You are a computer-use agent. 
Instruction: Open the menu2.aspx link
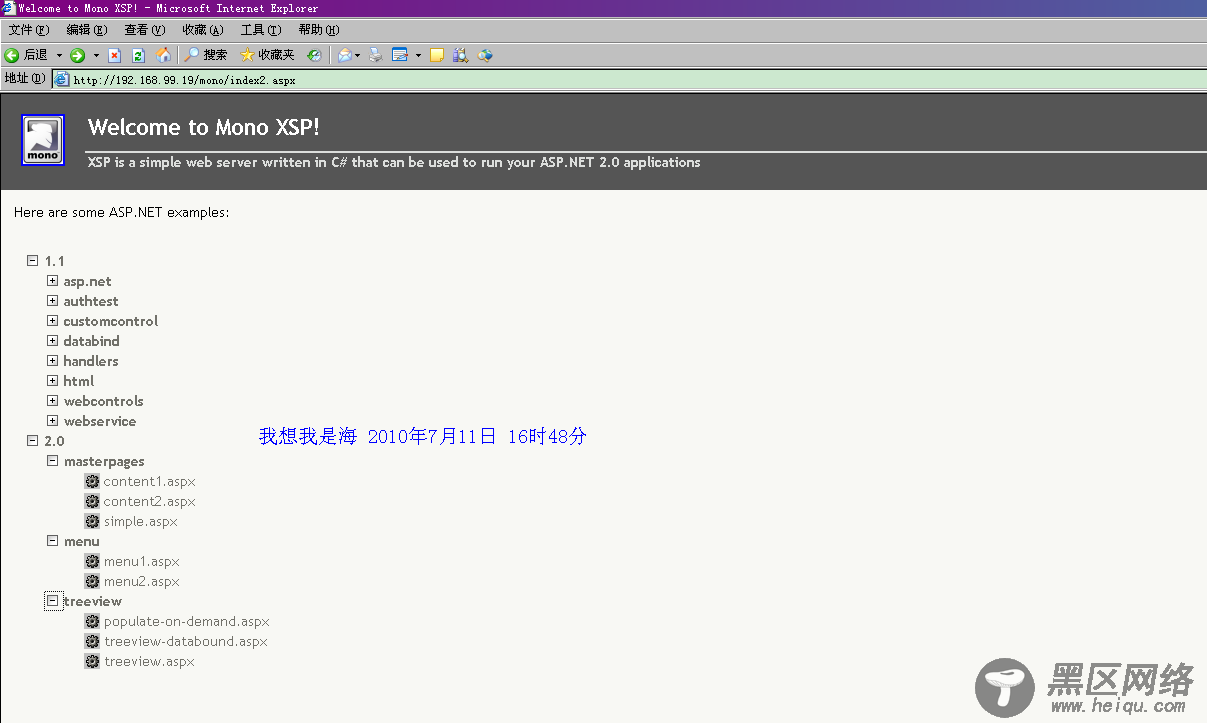[141, 581]
